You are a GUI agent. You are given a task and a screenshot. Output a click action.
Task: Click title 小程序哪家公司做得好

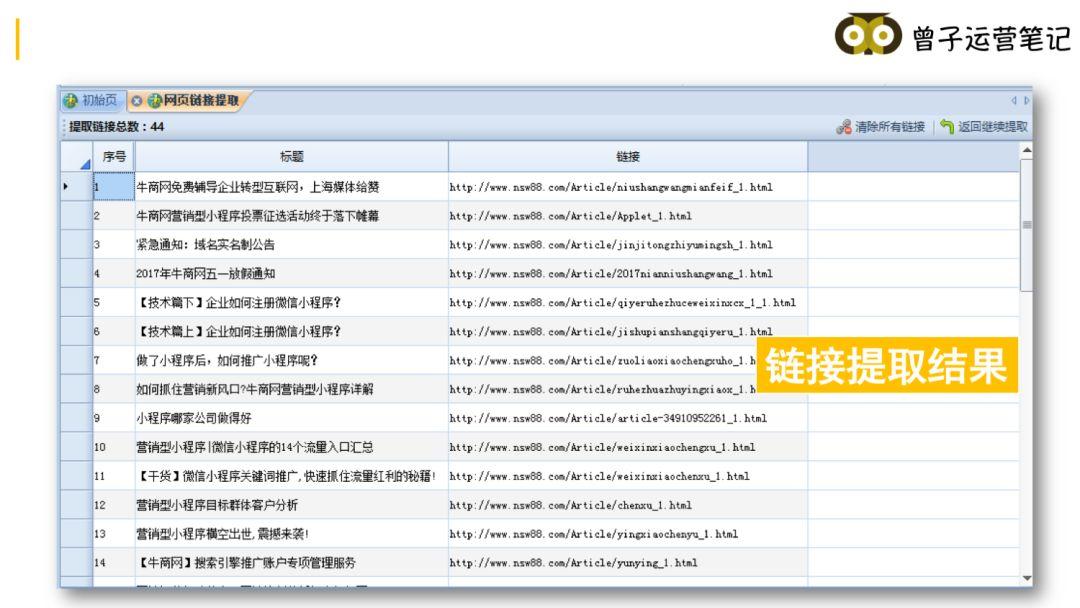click(194, 418)
